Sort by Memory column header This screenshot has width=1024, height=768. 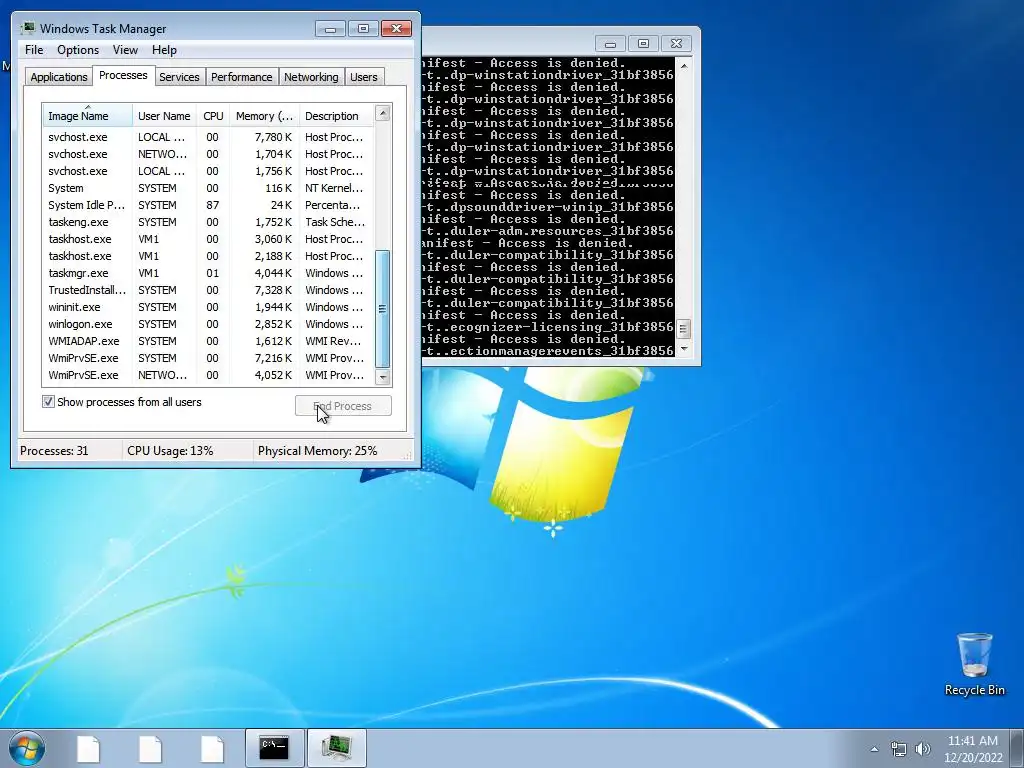point(264,116)
